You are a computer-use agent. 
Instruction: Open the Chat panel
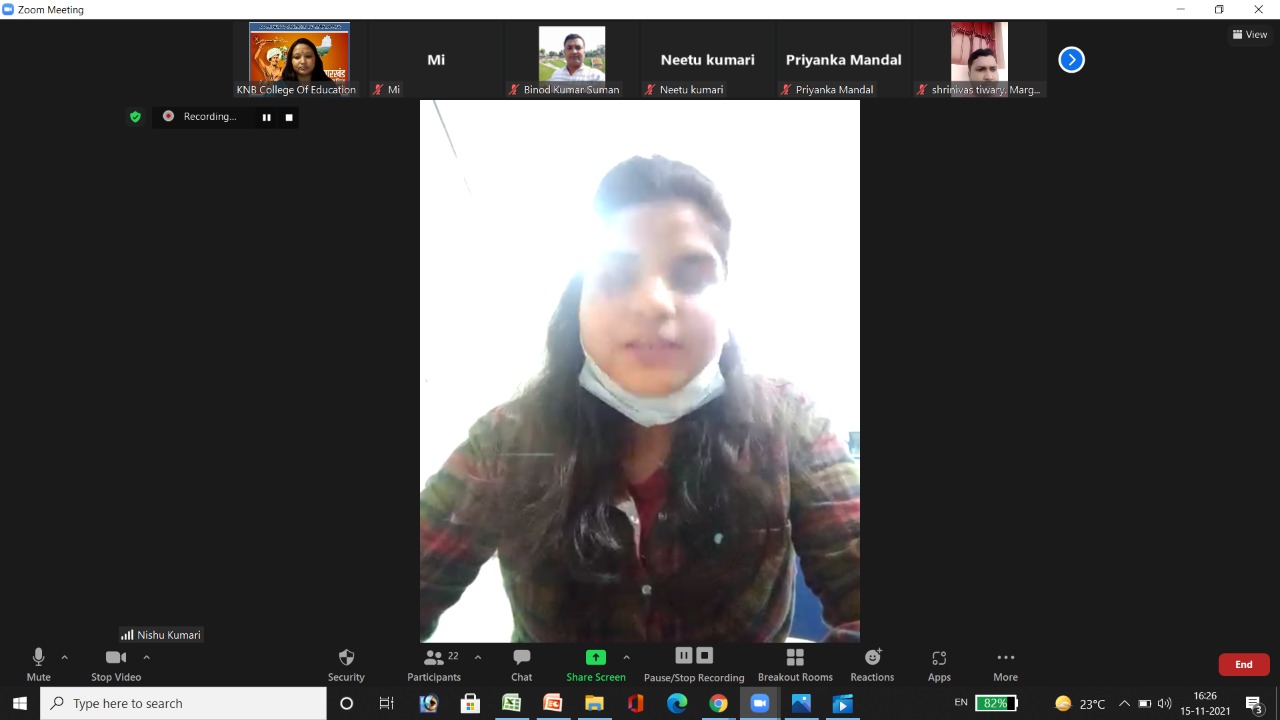[522, 665]
